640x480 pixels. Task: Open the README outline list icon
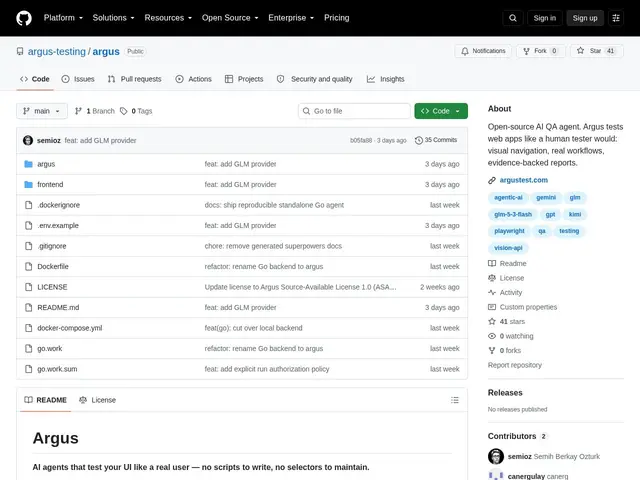(x=455, y=400)
